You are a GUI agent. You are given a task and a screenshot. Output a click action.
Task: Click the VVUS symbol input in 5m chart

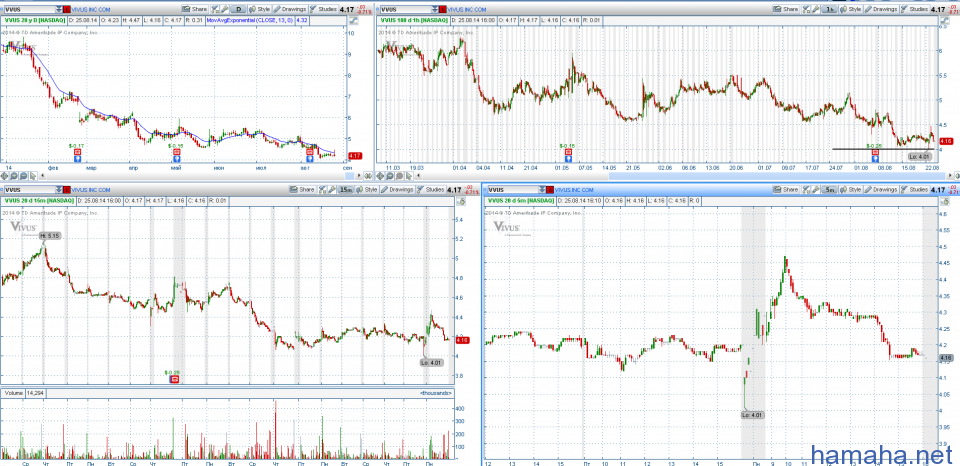click(x=512, y=190)
